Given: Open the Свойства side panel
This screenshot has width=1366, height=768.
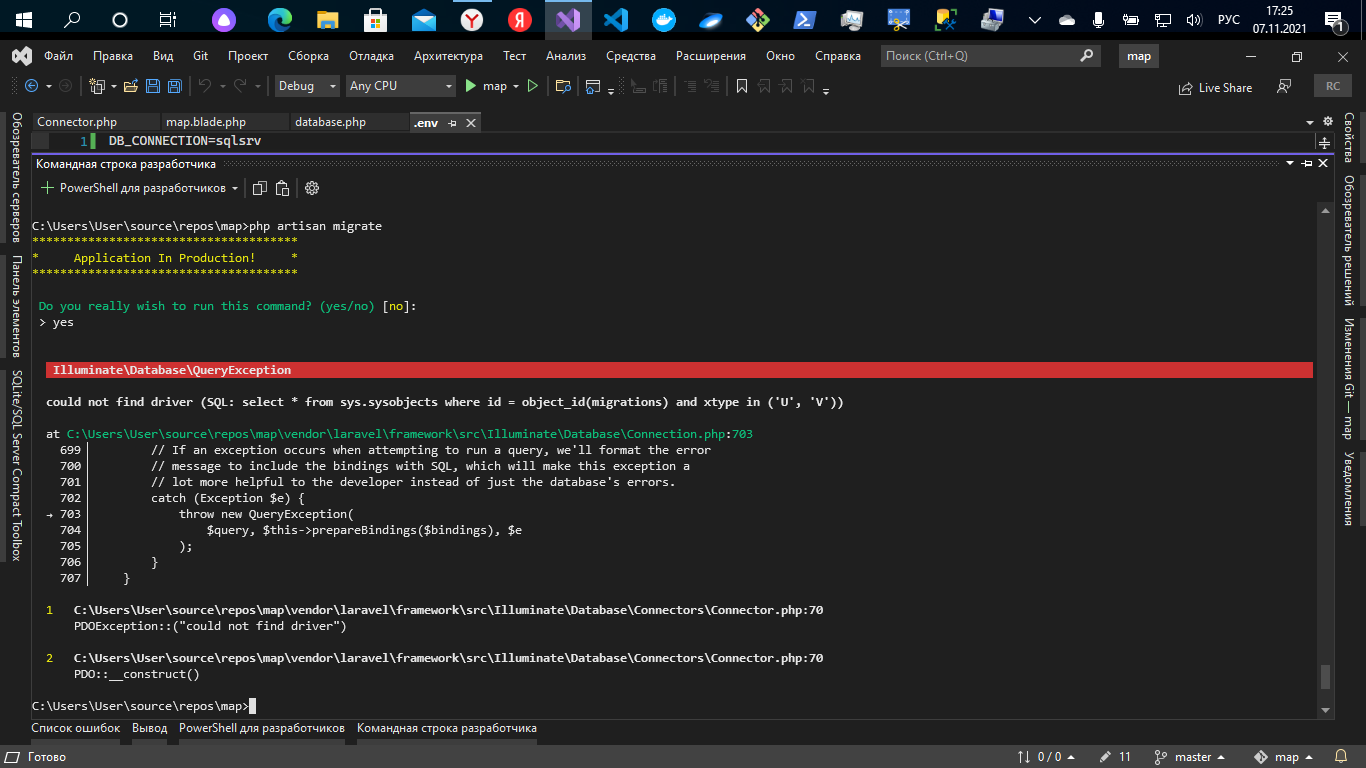Looking at the screenshot, I should pos(1348,138).
